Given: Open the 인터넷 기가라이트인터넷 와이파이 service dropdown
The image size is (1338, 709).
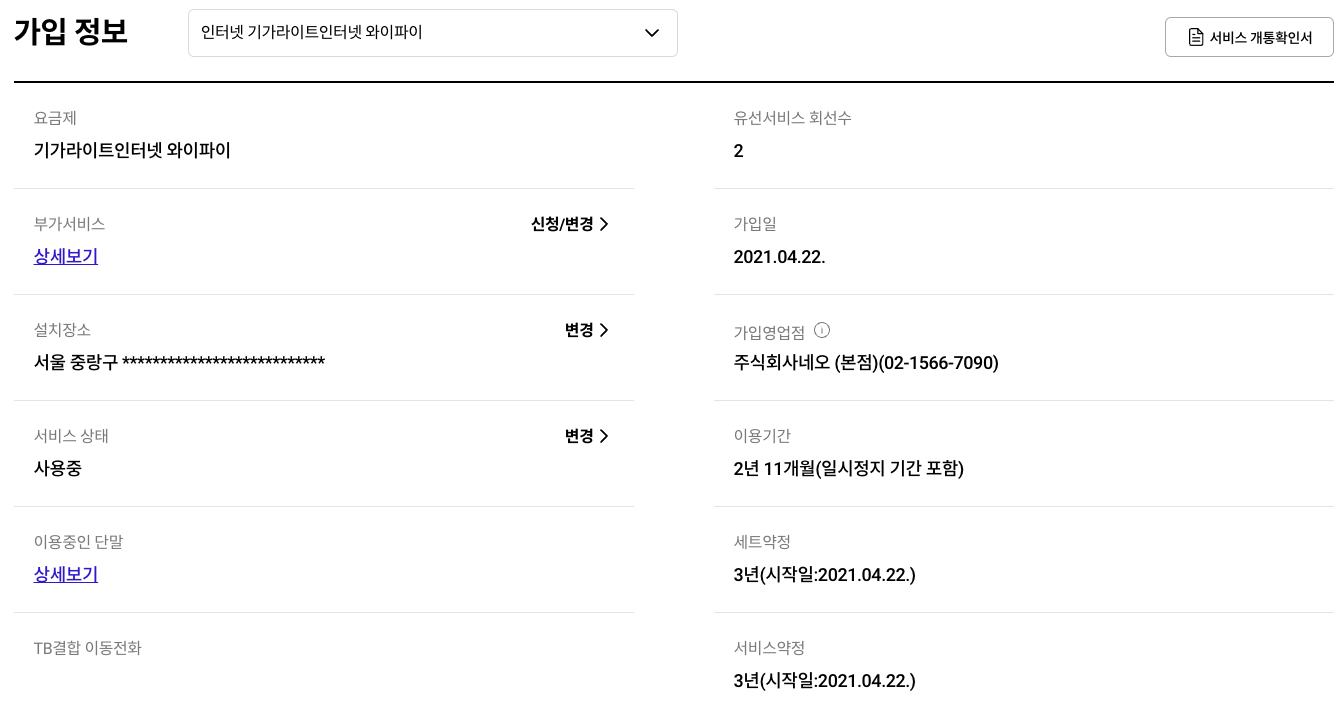Looking at the screenshot, I should pos(432,33).
